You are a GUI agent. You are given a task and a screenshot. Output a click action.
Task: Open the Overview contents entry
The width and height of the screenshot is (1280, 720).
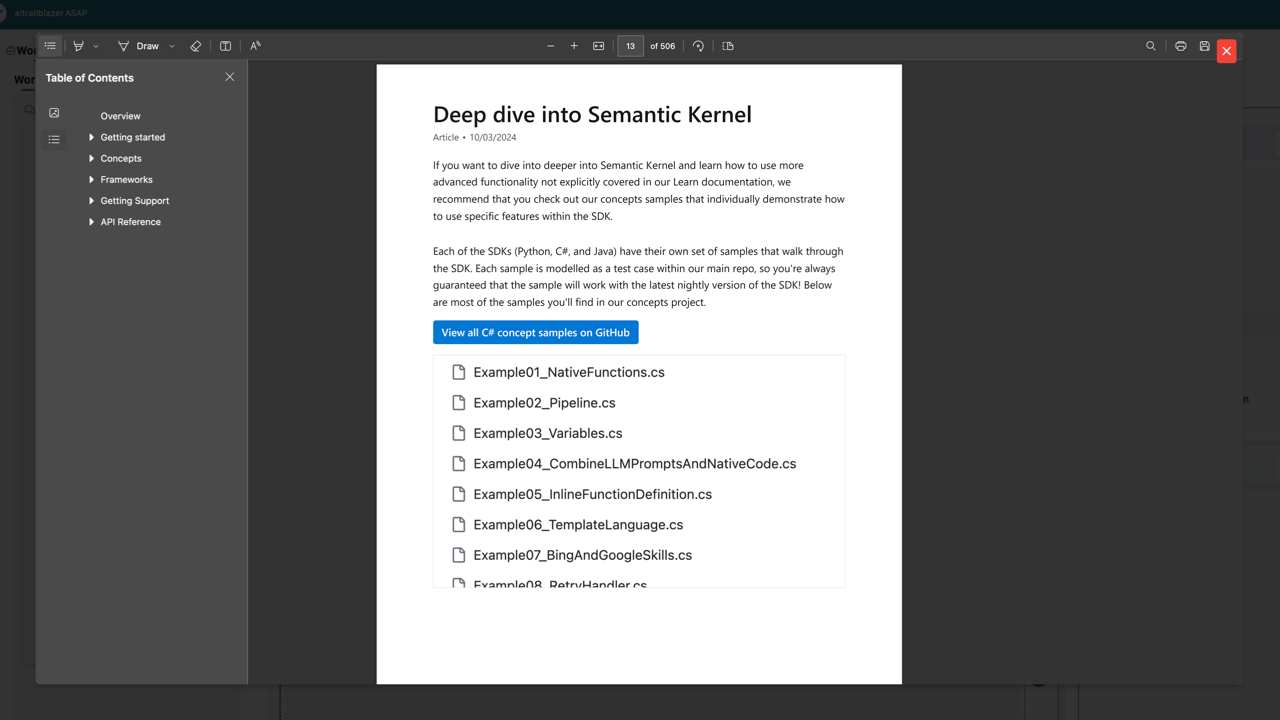[120, 116]
